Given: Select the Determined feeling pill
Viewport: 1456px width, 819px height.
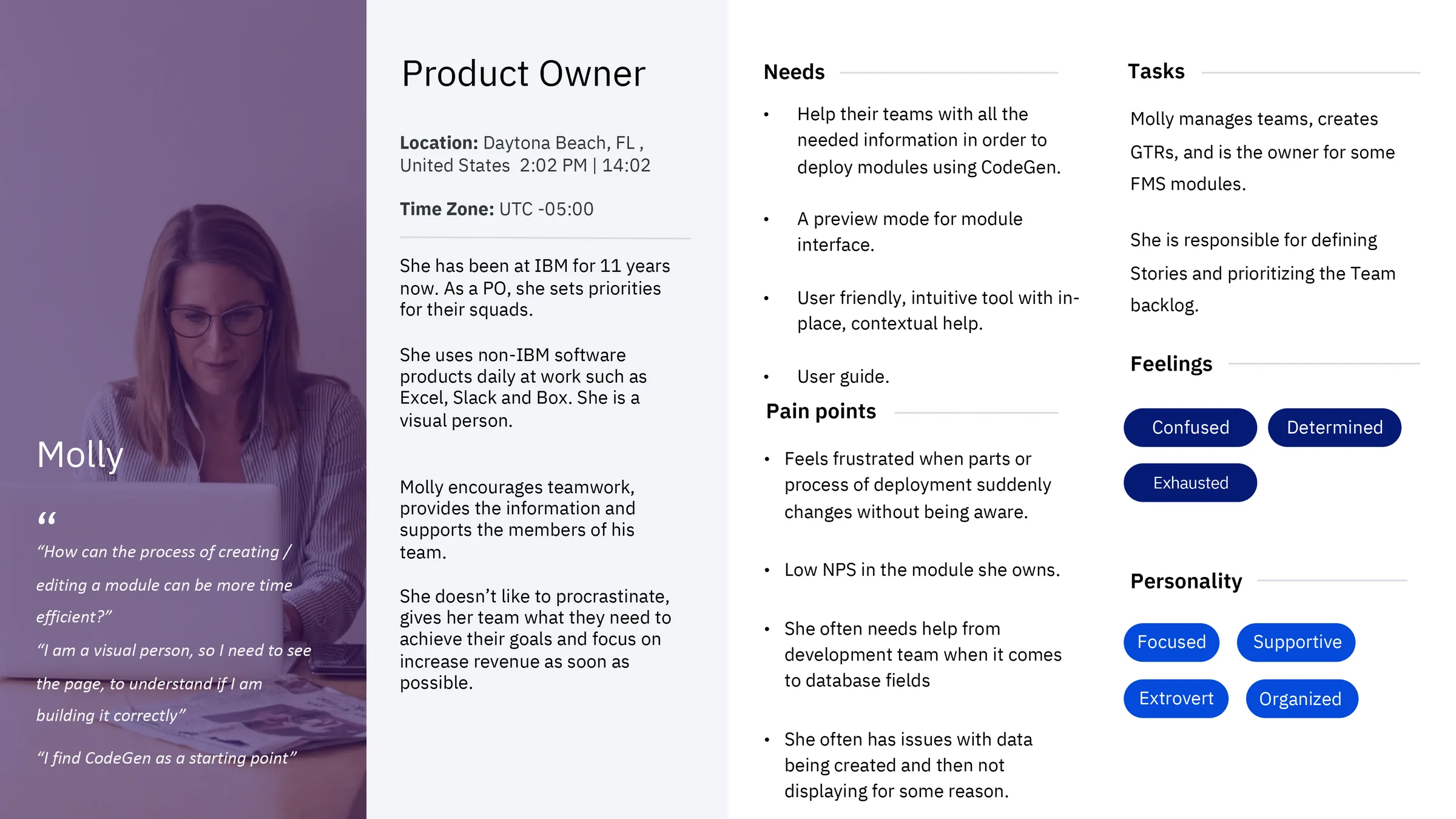Looking at the screenshot, I should tap(1334, 428).
